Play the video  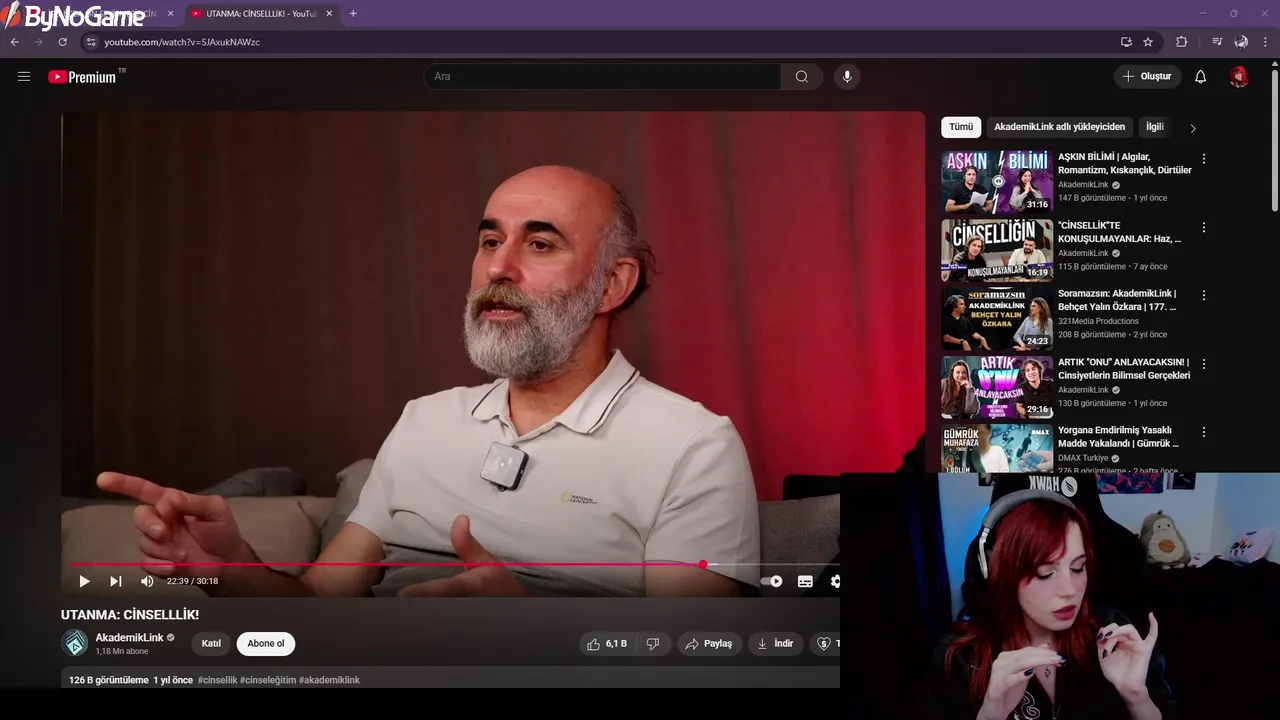pyautogui.click(x=84, y=581)
